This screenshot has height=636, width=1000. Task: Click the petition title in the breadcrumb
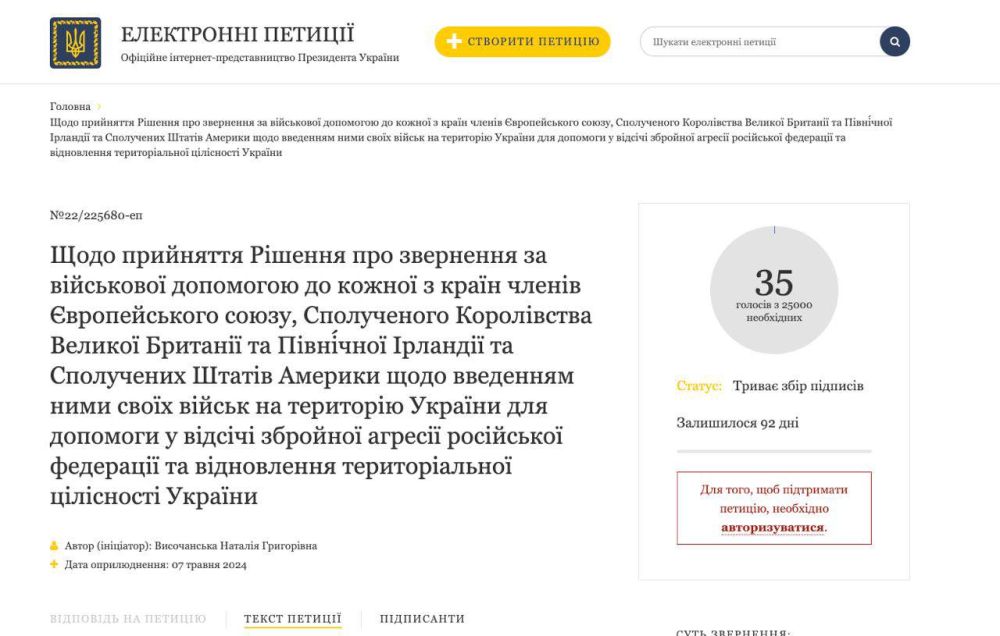(x=470, y=137)
